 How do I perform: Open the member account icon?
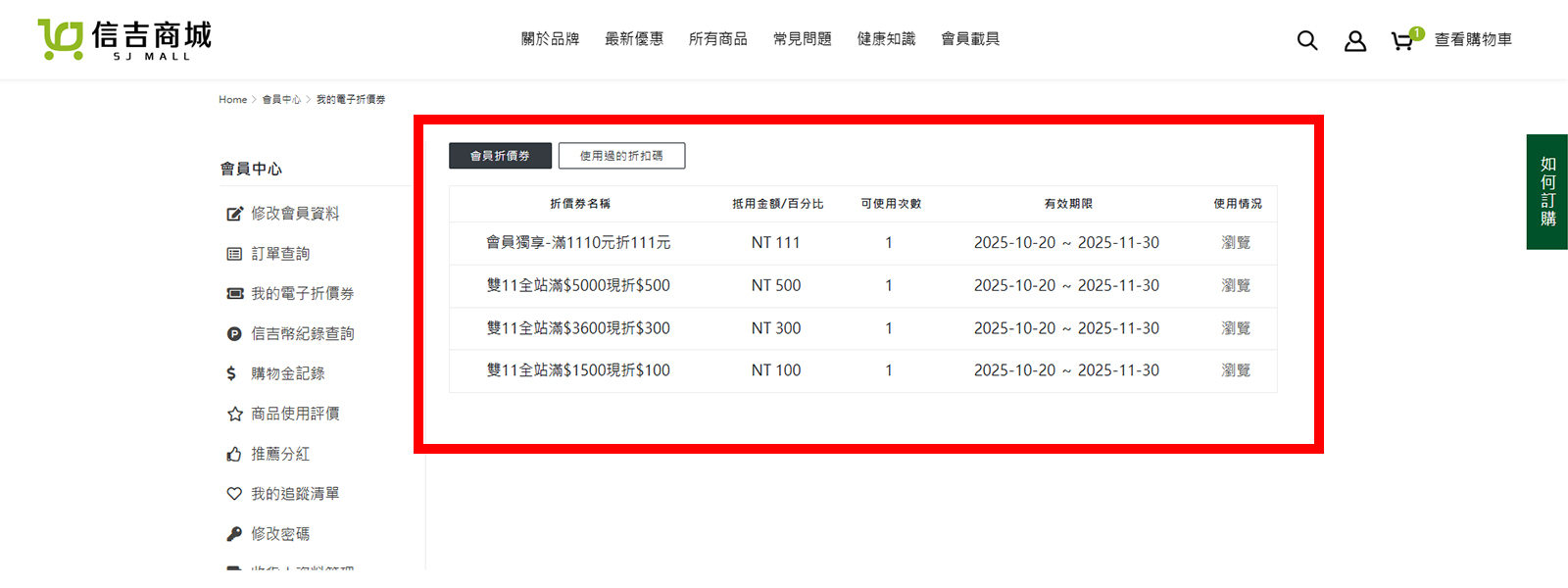point(1355,40)
